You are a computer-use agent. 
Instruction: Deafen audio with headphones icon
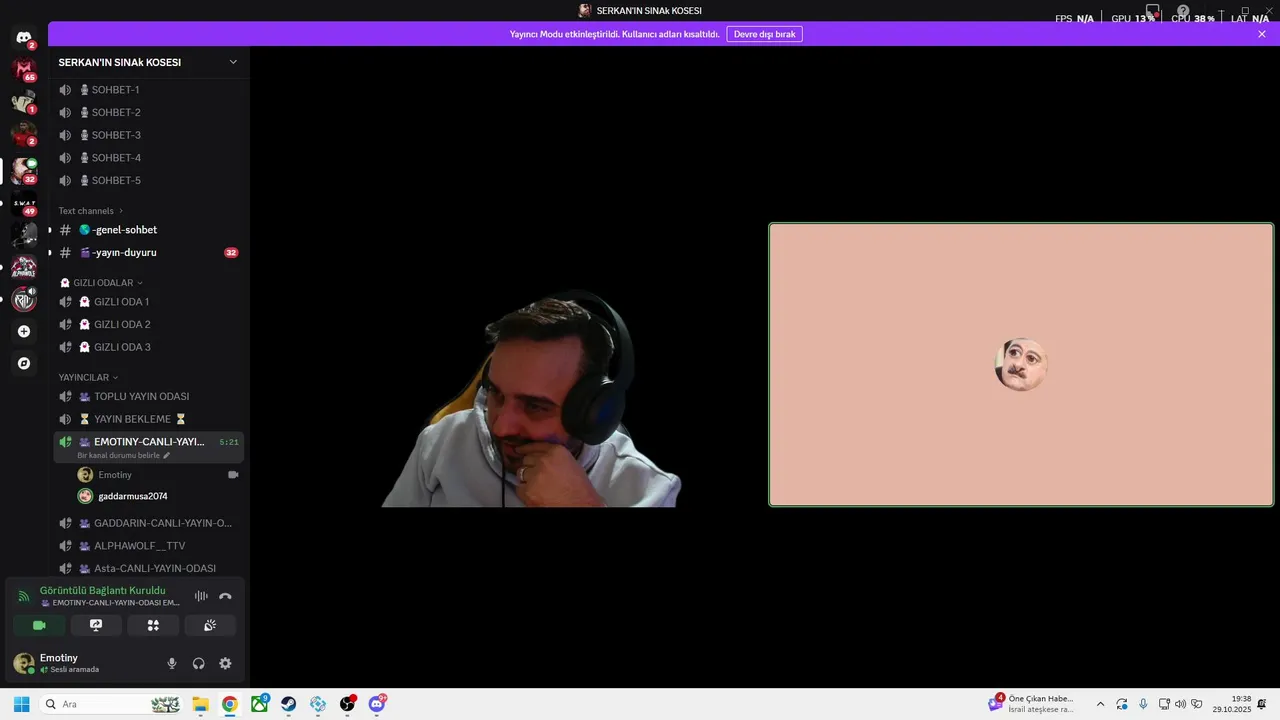[199, 663]
